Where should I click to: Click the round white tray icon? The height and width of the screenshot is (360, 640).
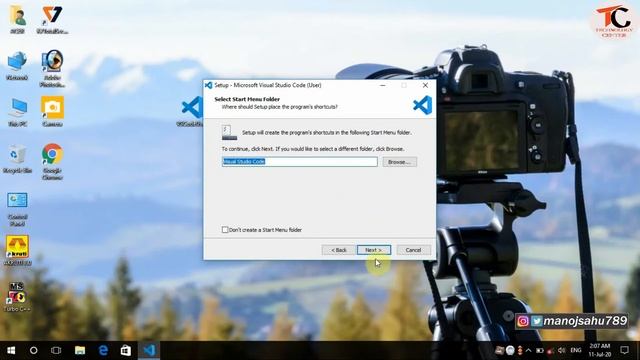[x=510, y=350]
